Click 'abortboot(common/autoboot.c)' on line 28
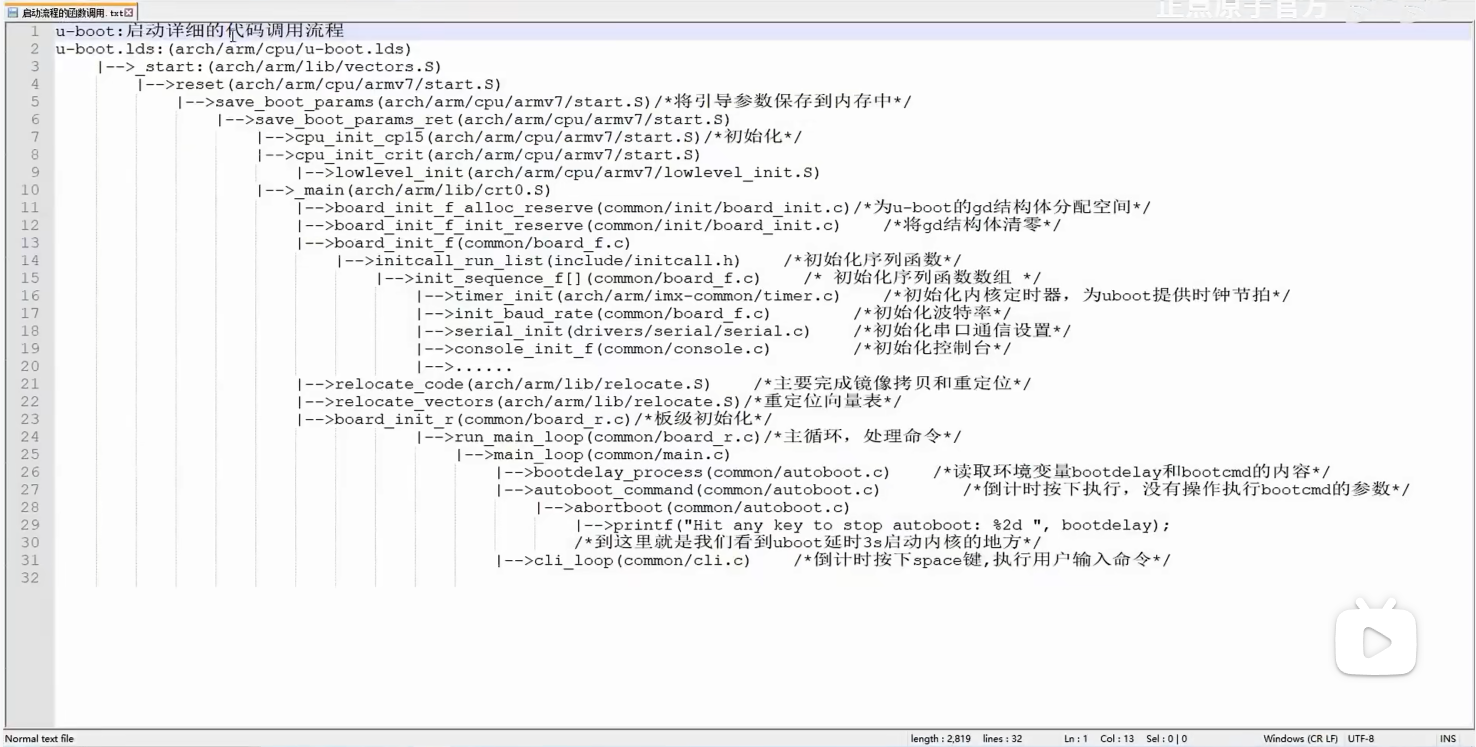Image resolution: width=1476 pixels, height=747 pixels. tap(711, 507)
